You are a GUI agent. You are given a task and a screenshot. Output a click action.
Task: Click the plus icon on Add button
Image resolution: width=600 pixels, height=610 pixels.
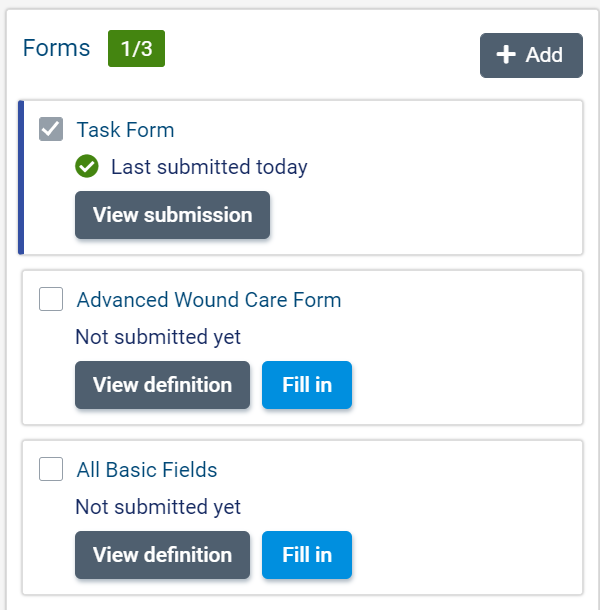[x=506, y=55]
